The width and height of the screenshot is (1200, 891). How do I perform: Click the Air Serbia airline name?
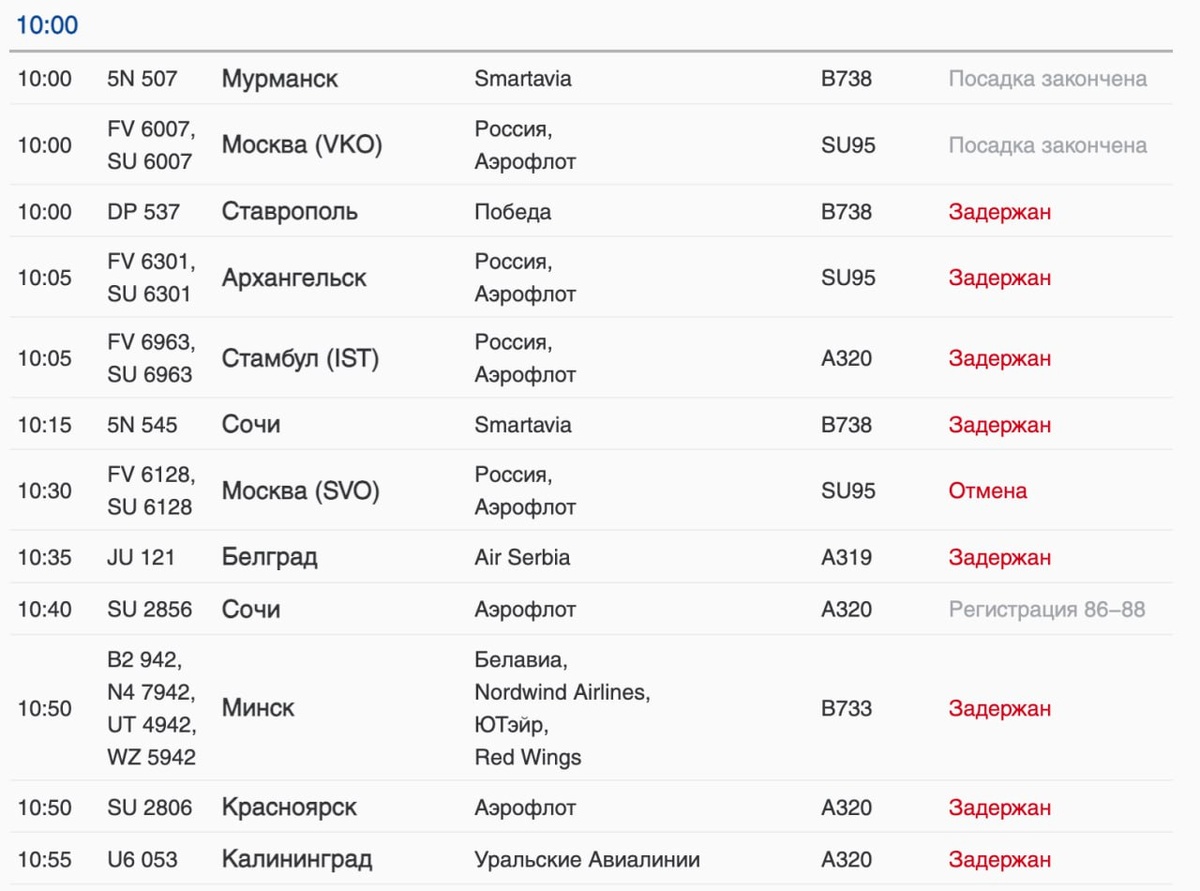pyautogui.click(x=522, y=557)
